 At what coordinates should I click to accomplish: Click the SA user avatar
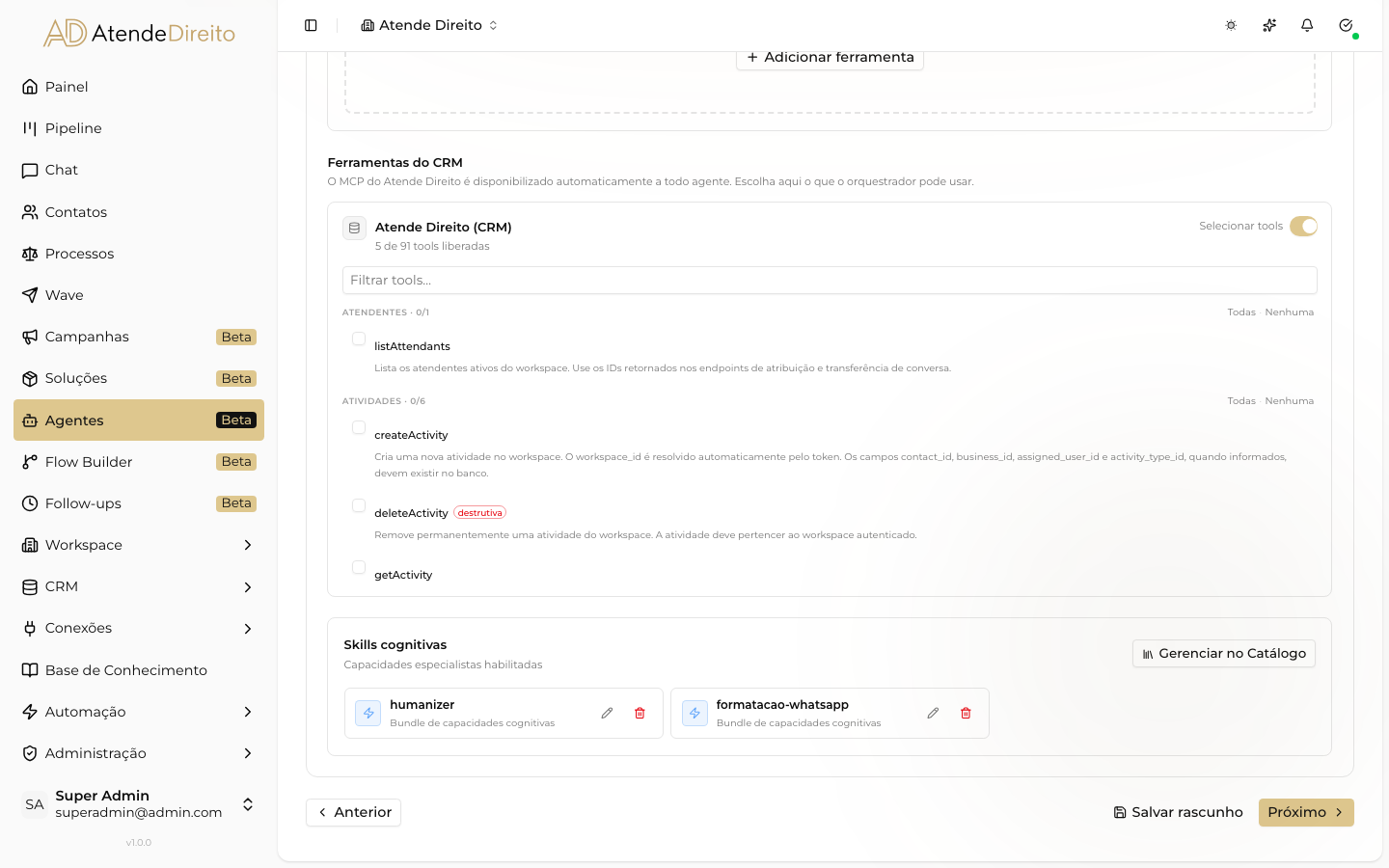pos(35,804)
